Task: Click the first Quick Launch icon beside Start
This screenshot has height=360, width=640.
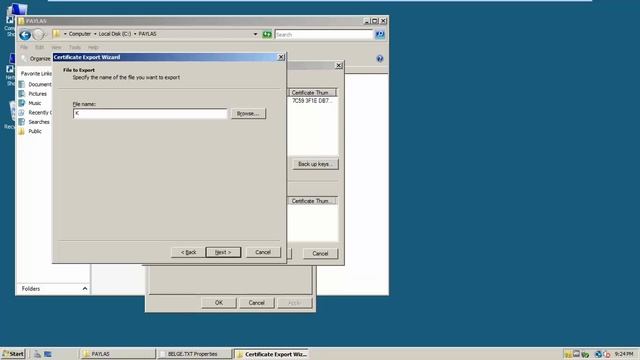Action: coord(37,354)
